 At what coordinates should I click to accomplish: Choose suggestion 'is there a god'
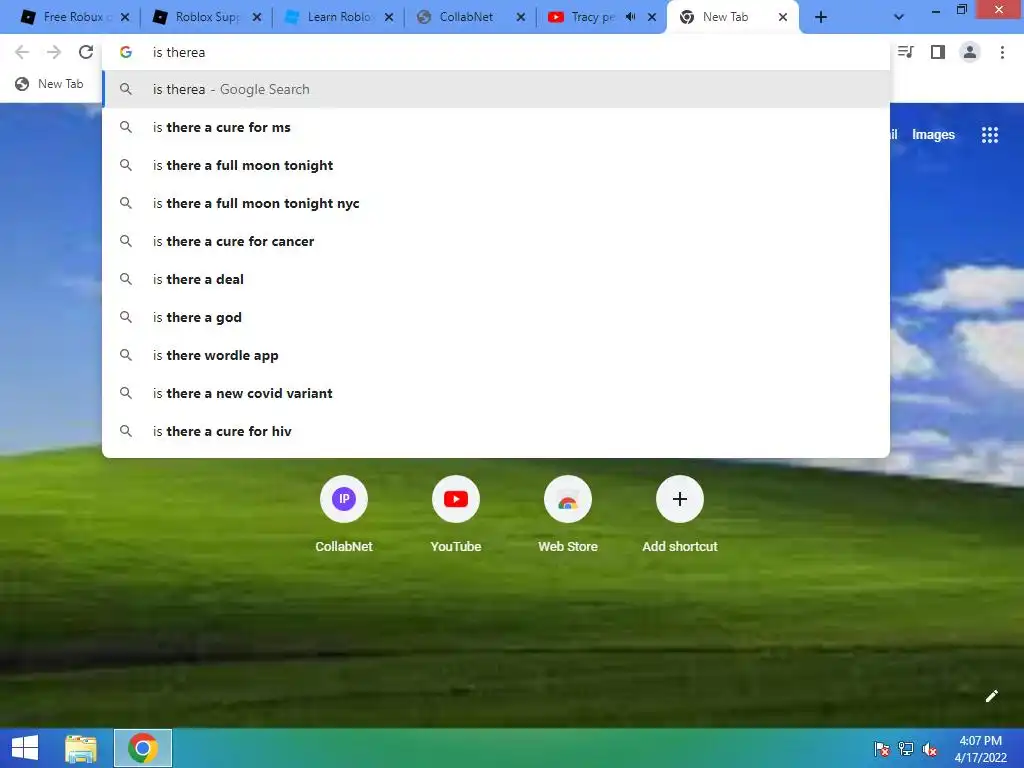[496, 317]
